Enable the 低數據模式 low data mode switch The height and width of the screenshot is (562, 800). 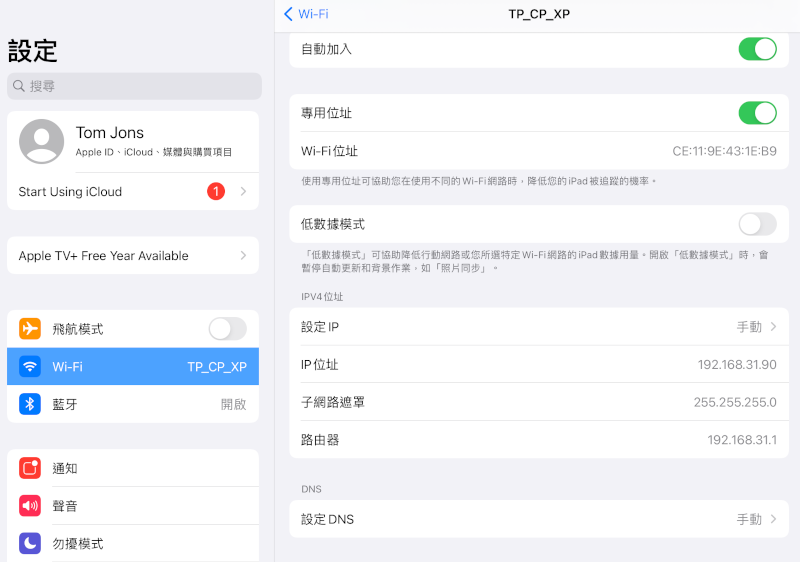coord(757,224)
